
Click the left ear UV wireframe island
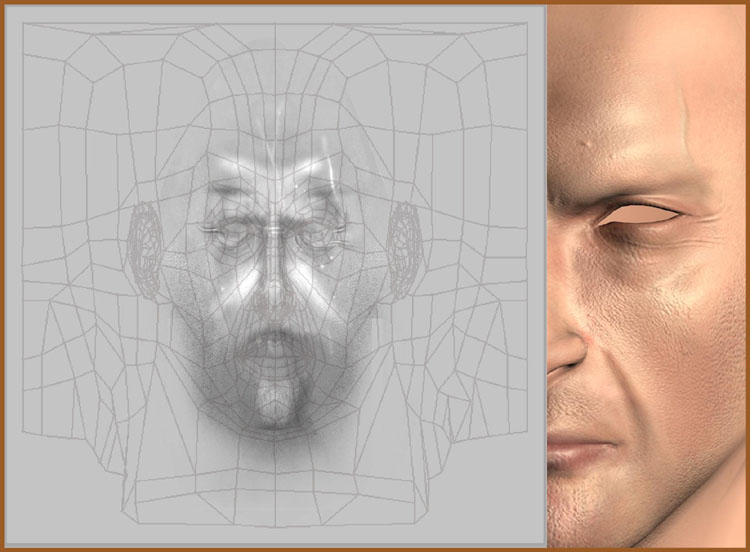(146, 249)
